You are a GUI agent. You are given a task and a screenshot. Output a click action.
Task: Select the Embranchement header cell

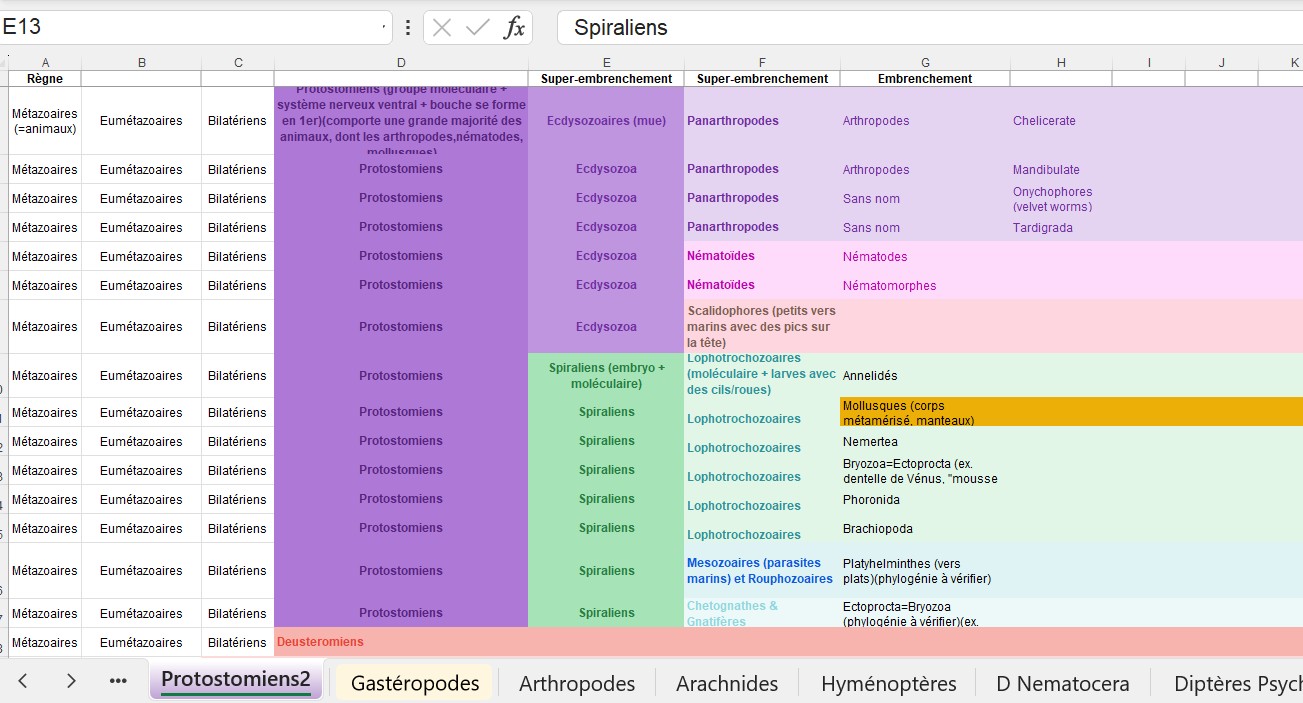pyautogui.click(x=925, y=79)
